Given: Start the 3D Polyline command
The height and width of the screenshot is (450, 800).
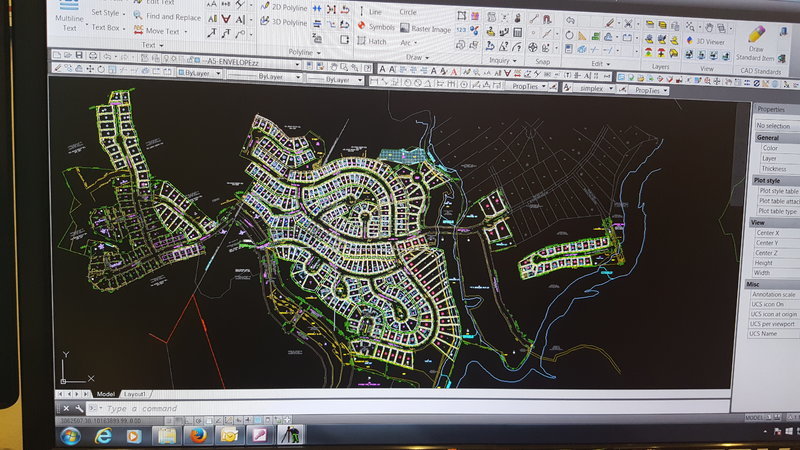Looking at the screenshot, I should pyautogui.click(x=284, y=22).
